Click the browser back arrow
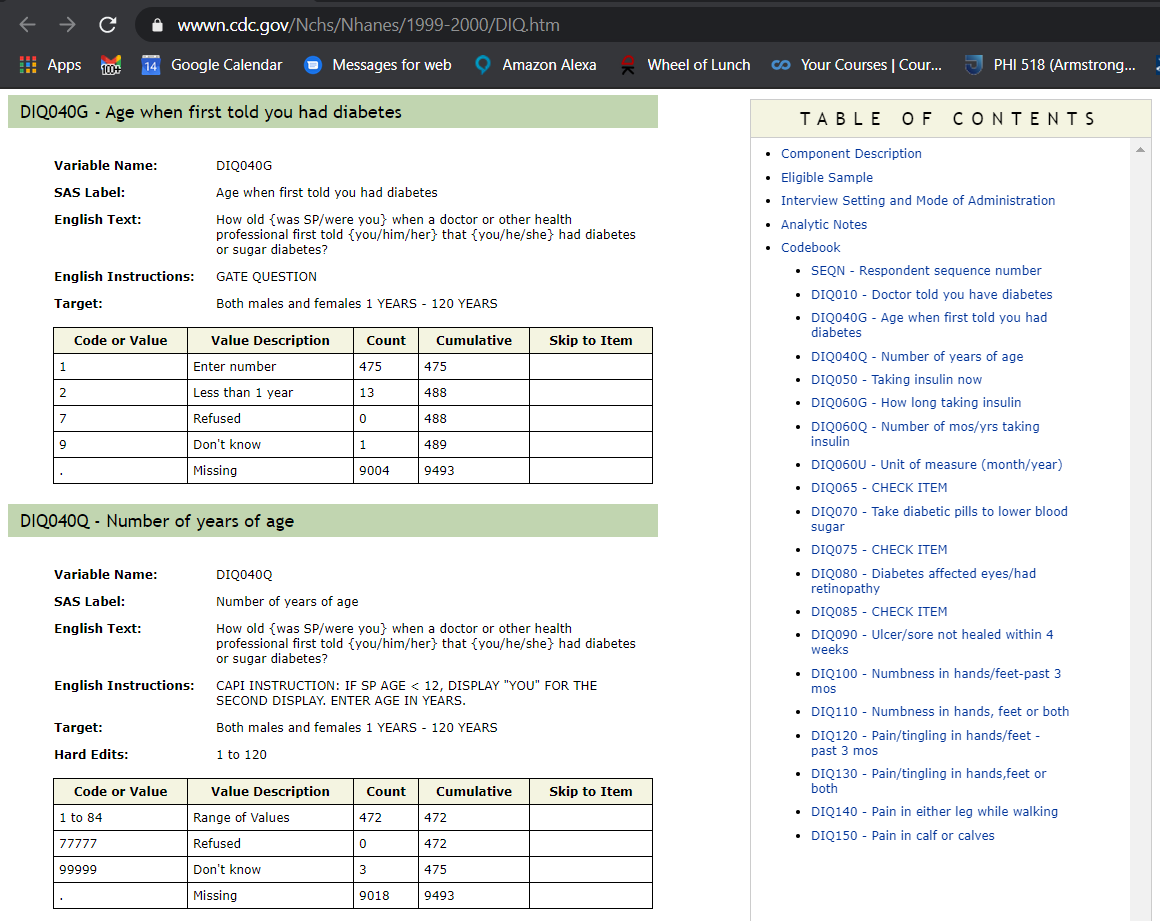The image size is (1160, 921). point(29,25)
